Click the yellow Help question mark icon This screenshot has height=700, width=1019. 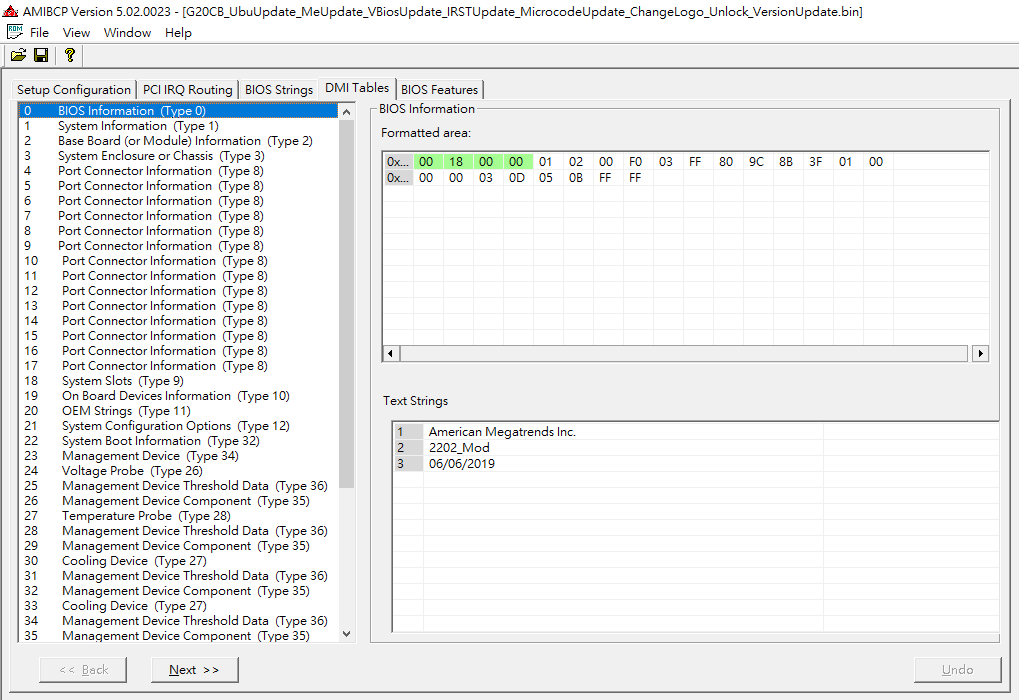[x=70, y=55]
